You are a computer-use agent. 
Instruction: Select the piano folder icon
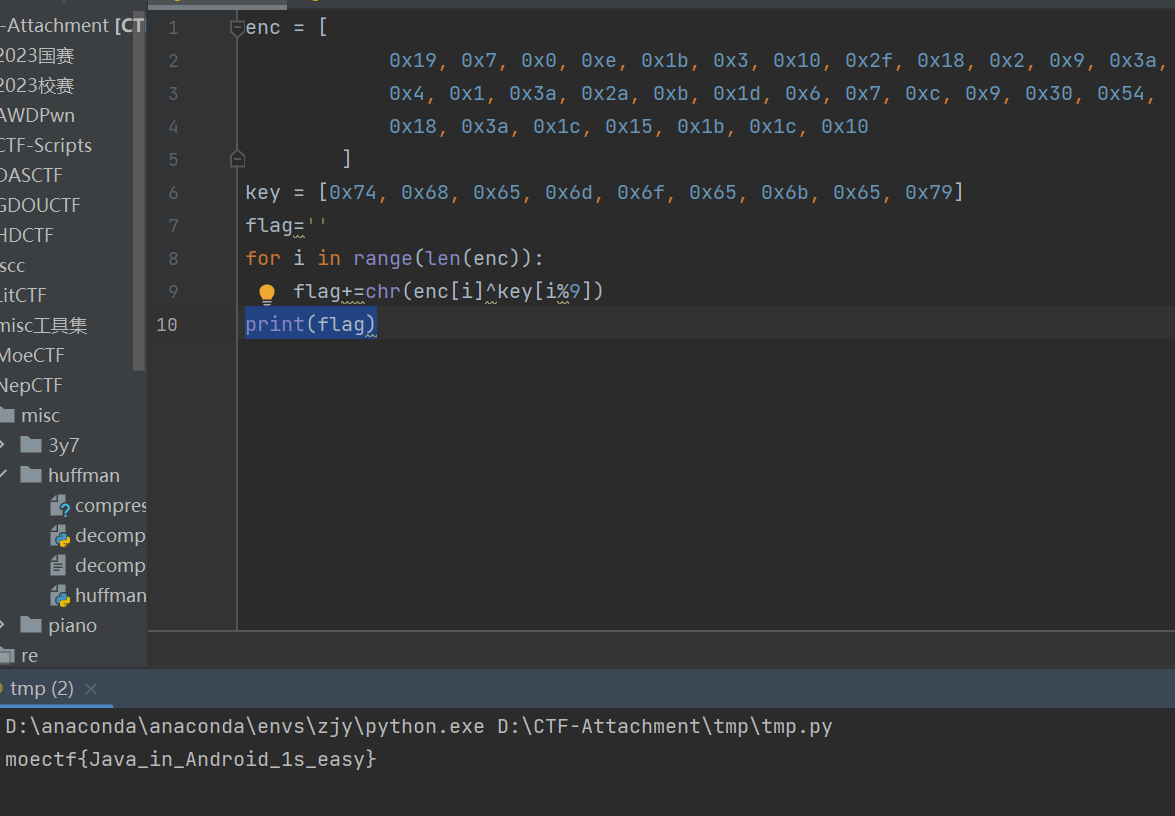coord(31,626)
